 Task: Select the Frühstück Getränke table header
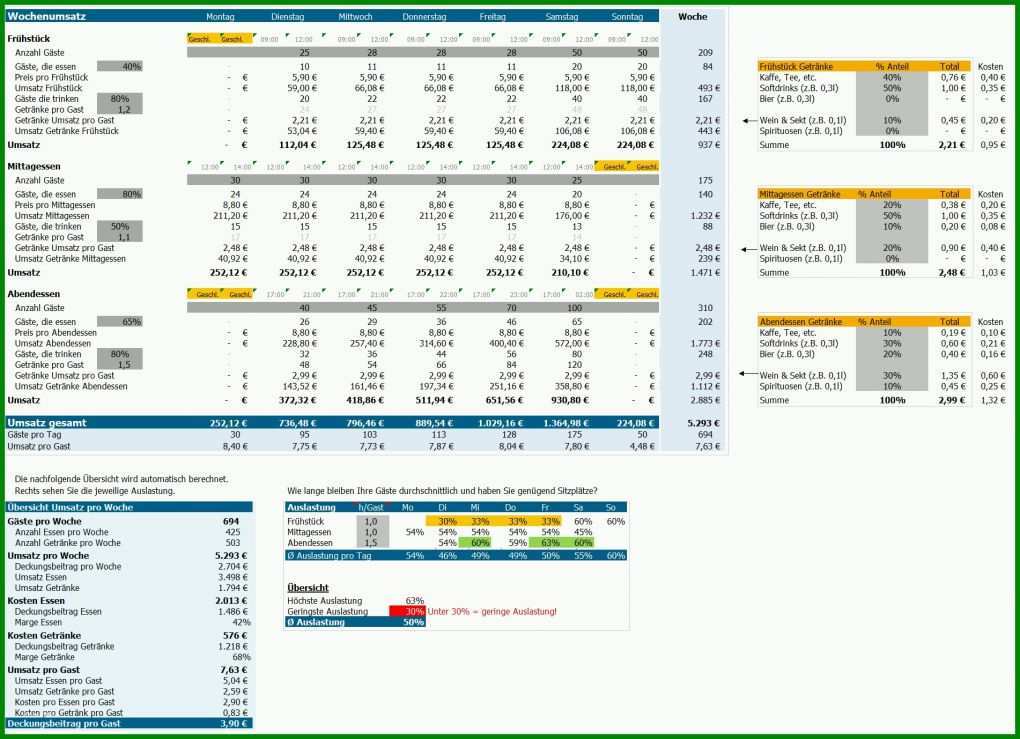(x=796, y=66)
